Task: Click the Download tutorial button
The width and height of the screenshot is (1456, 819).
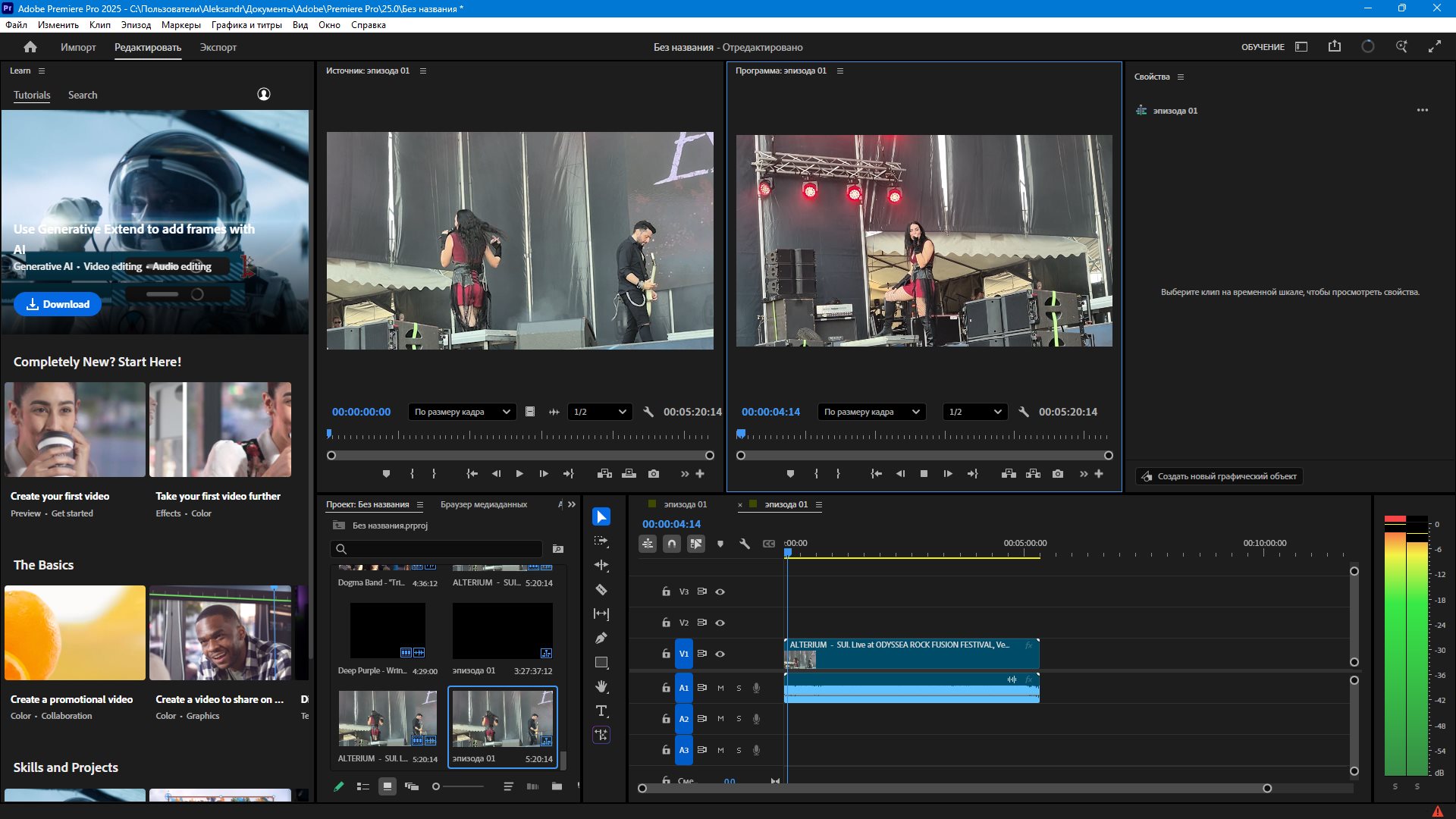Action: 58,304
